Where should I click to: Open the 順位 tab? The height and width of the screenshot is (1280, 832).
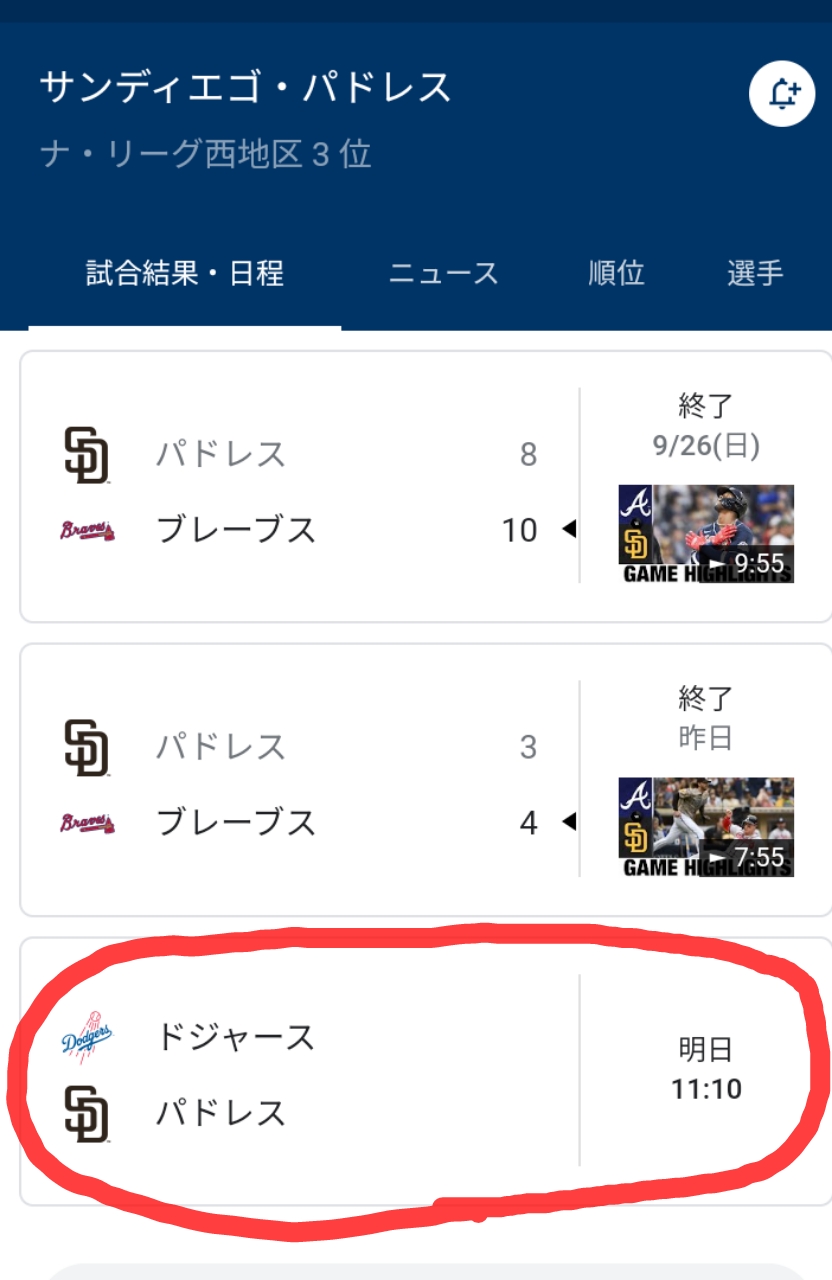point(616,273)
